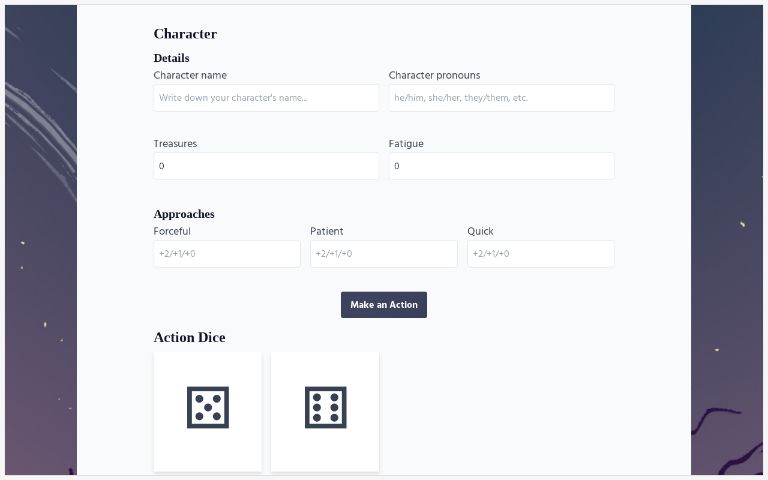Click the "Patient" label text

point(327,231)
